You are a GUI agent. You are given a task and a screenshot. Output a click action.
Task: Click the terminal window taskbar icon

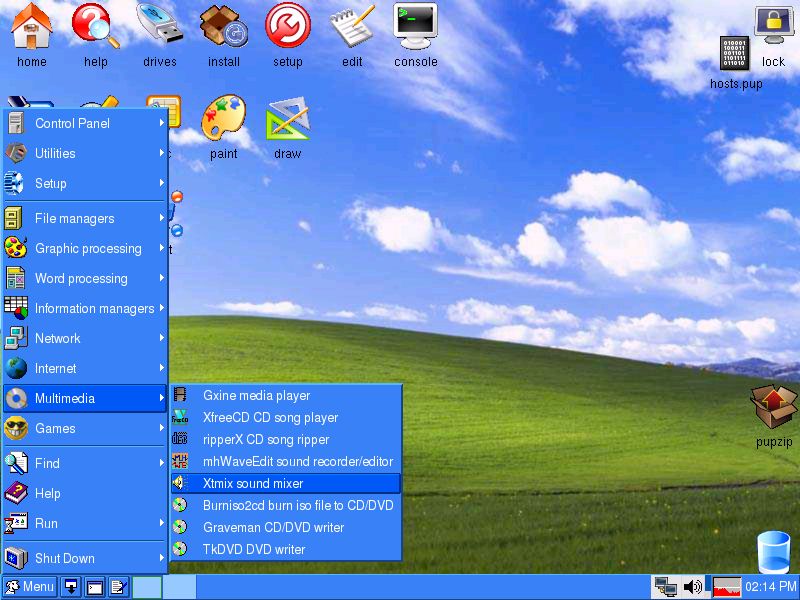click(x=95, y=587)
